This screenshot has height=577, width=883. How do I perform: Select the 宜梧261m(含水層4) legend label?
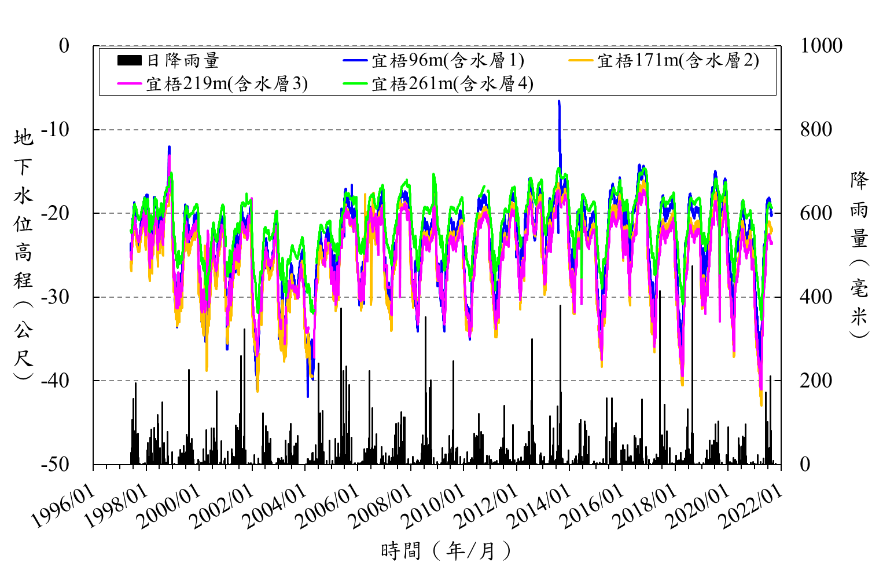pos(452,84)
